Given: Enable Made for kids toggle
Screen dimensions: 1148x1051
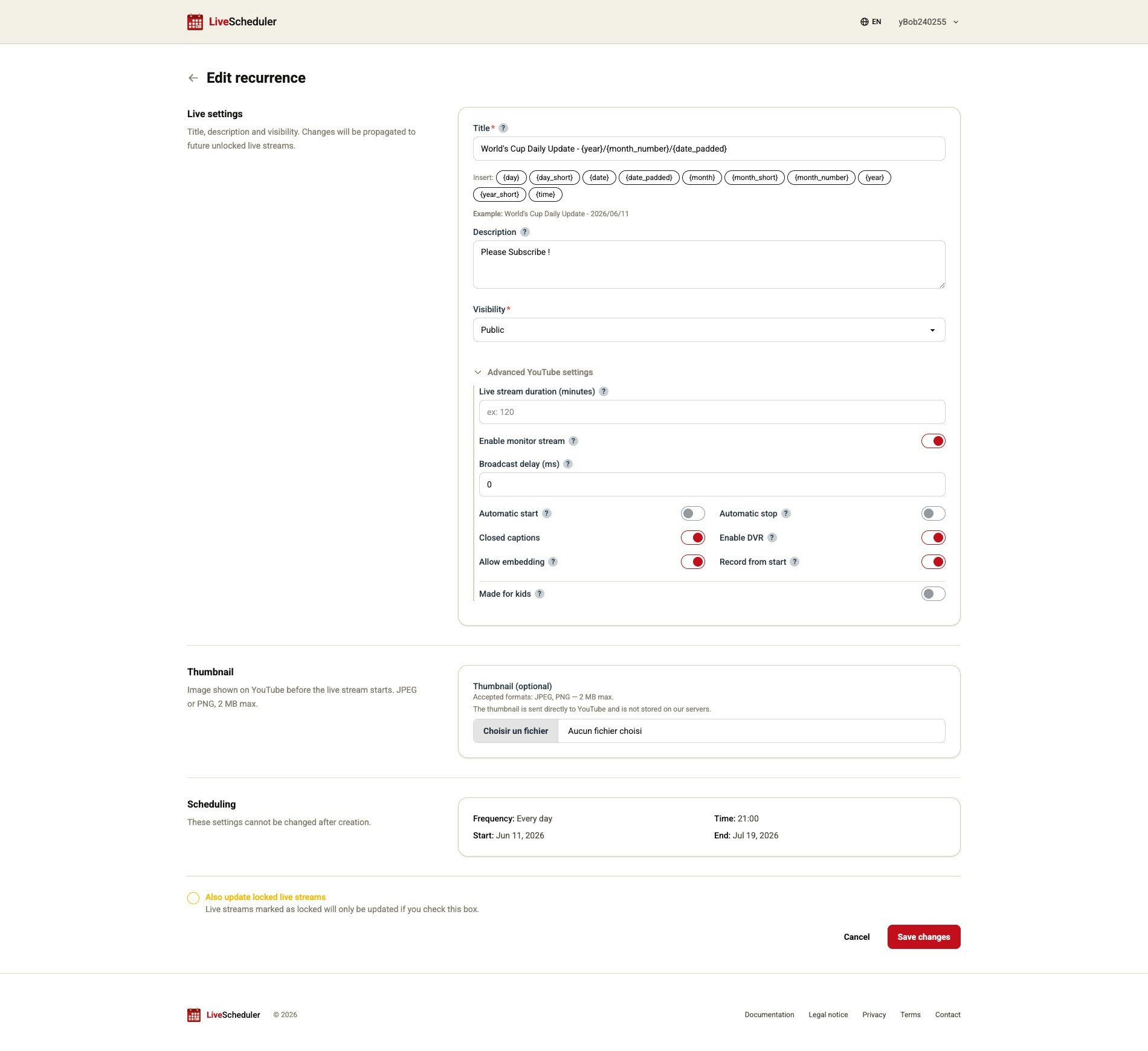Looking at the screenshot, I should (x=933, y=594).
